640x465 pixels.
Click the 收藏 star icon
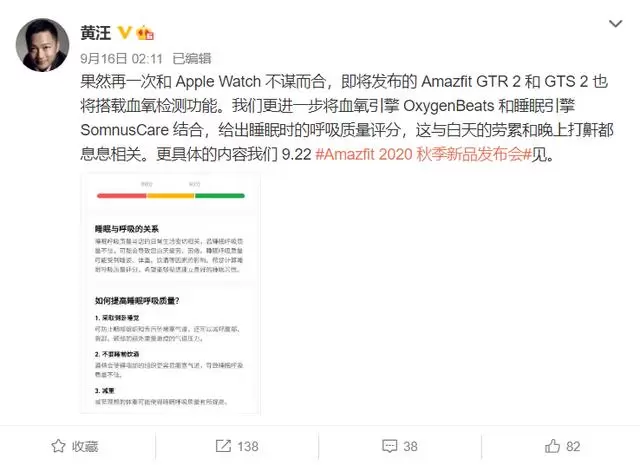pos(58,446)
